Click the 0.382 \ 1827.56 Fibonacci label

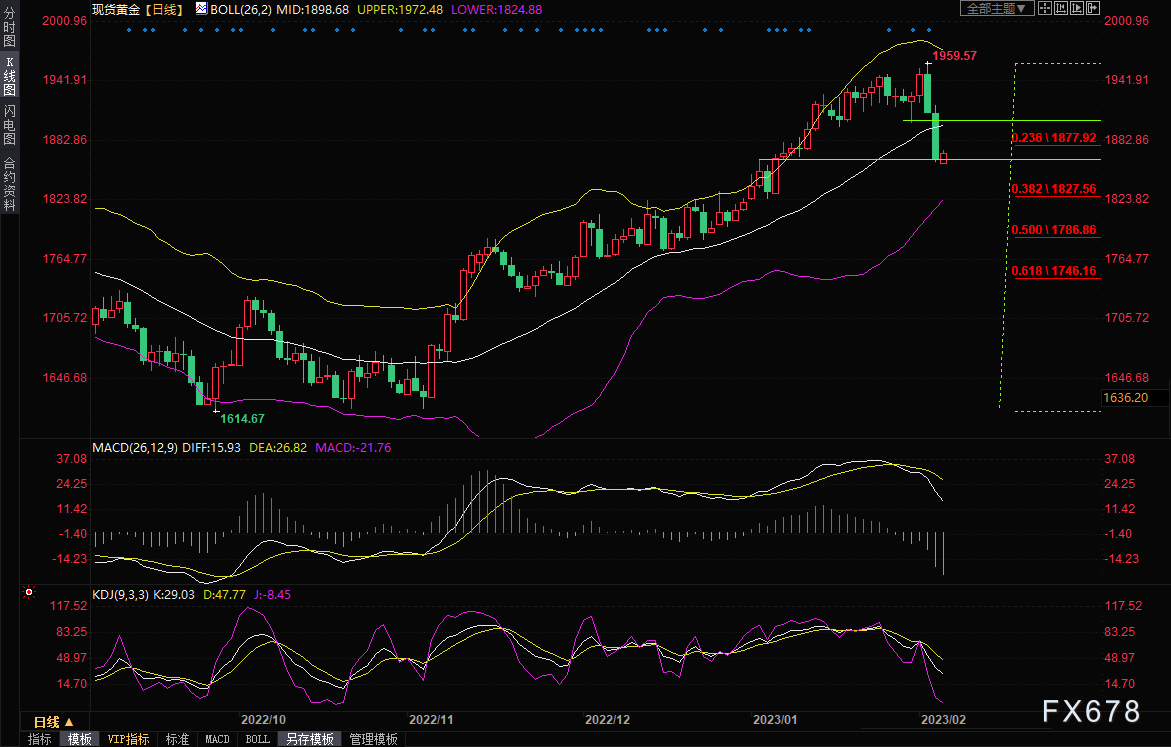(1054, 189)
